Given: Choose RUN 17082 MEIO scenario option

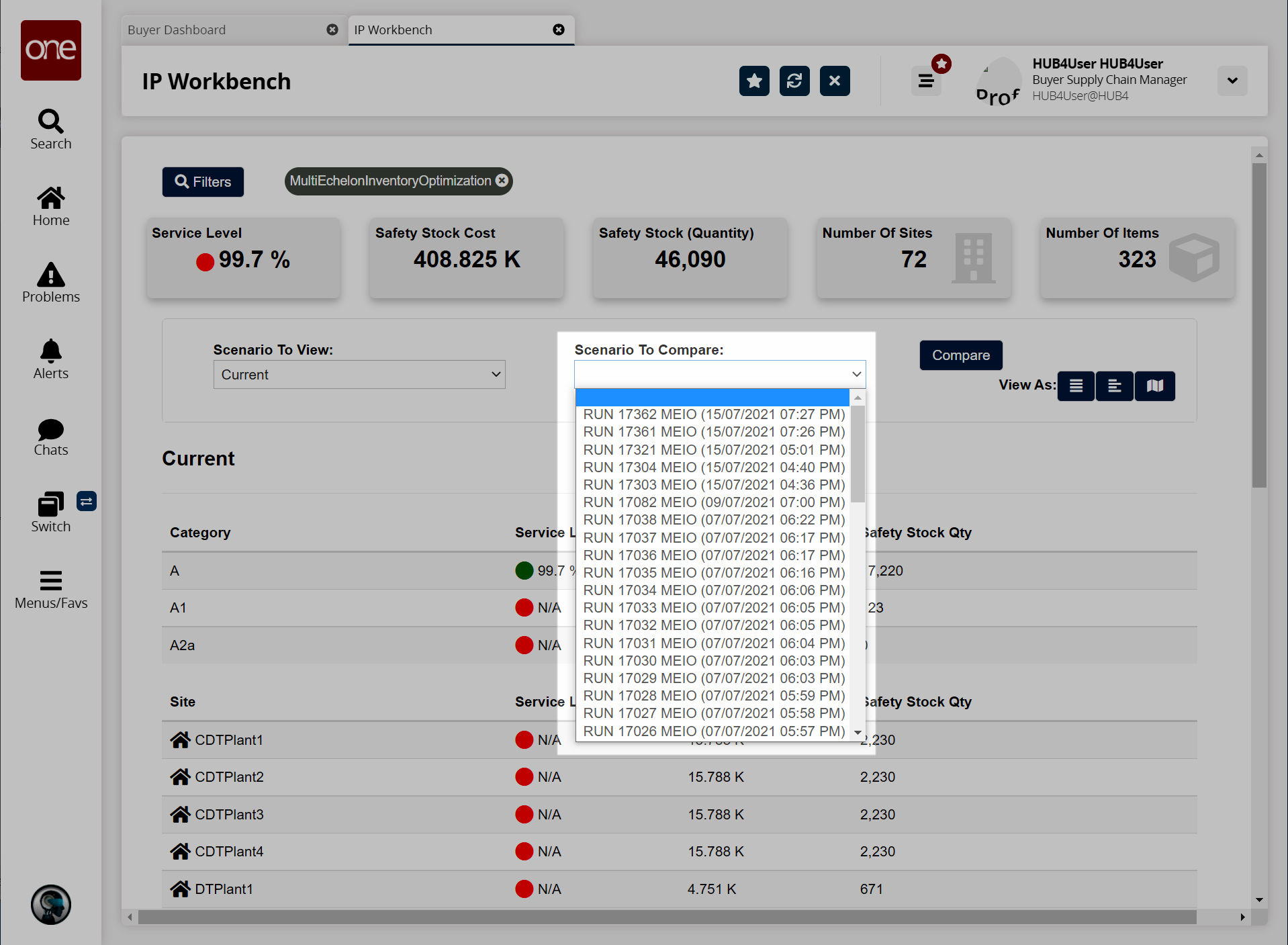Looking at the screenshot, I should (x=713, y=502).
